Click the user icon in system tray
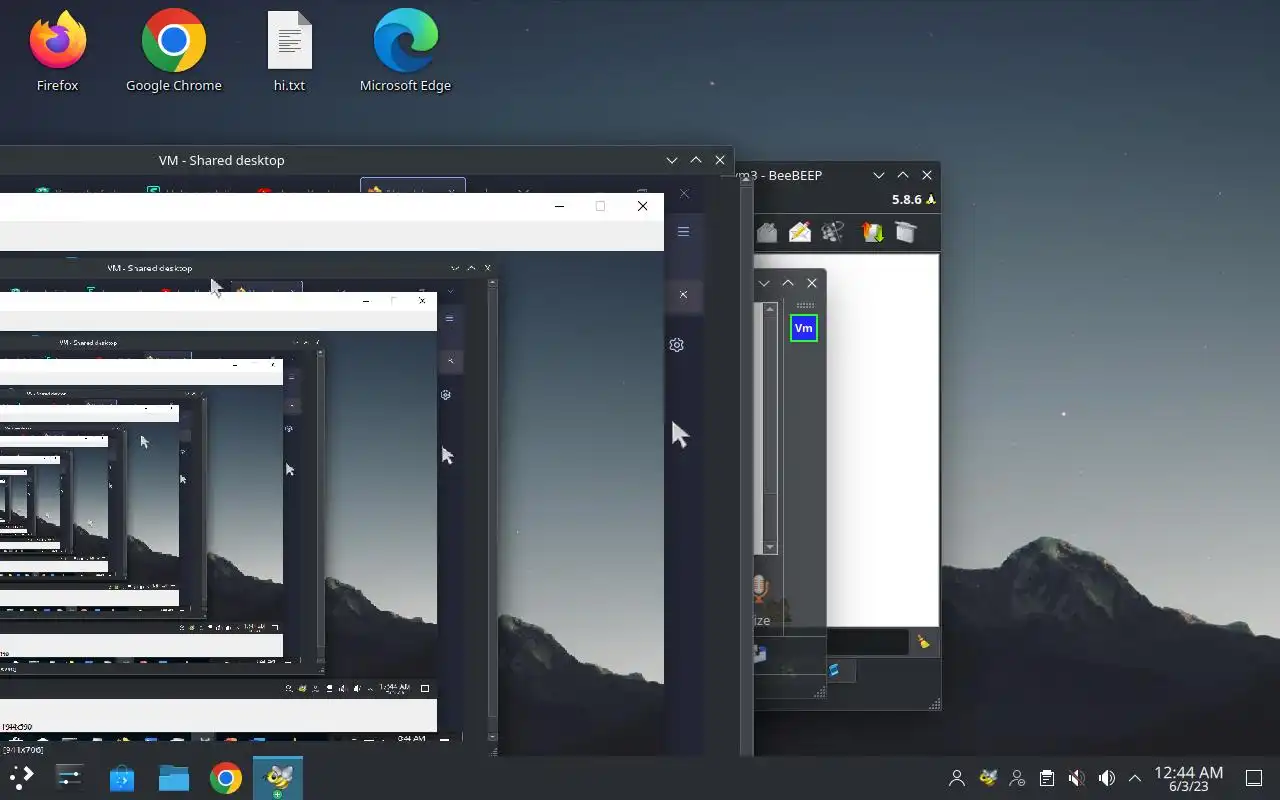Viewport: 1280px width, 800px height. (x=957, y=778)
